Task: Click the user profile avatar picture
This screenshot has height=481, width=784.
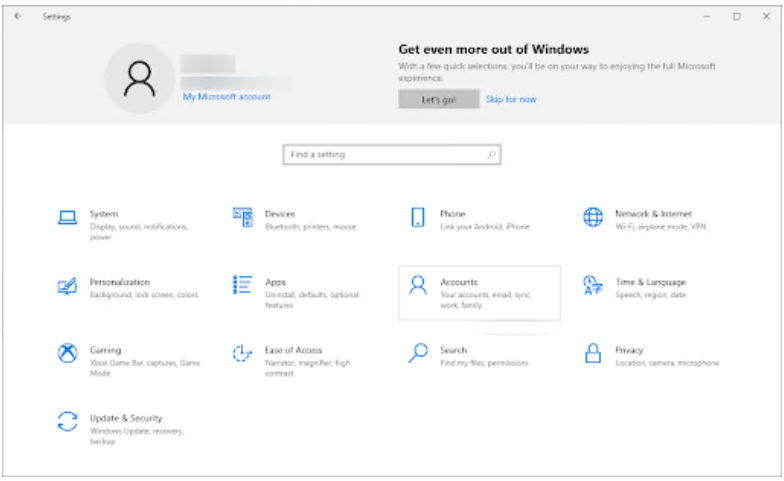Action: click(139, 78)
